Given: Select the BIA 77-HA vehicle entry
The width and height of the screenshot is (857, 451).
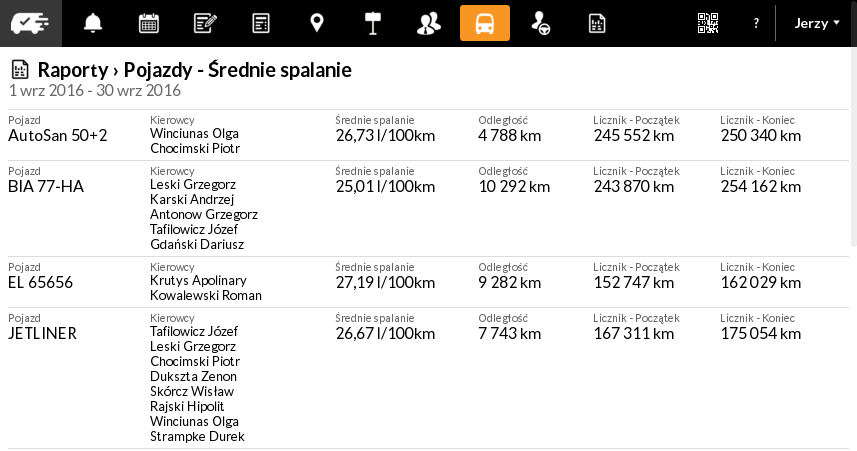Looking at the screenshot, I should tap(46, 186).
